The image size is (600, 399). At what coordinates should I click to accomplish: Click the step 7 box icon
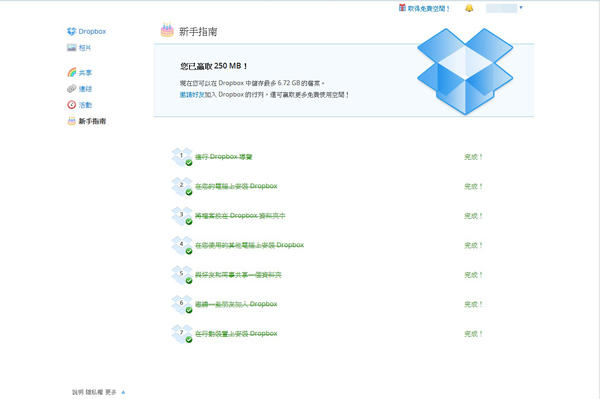coord(182,334)
